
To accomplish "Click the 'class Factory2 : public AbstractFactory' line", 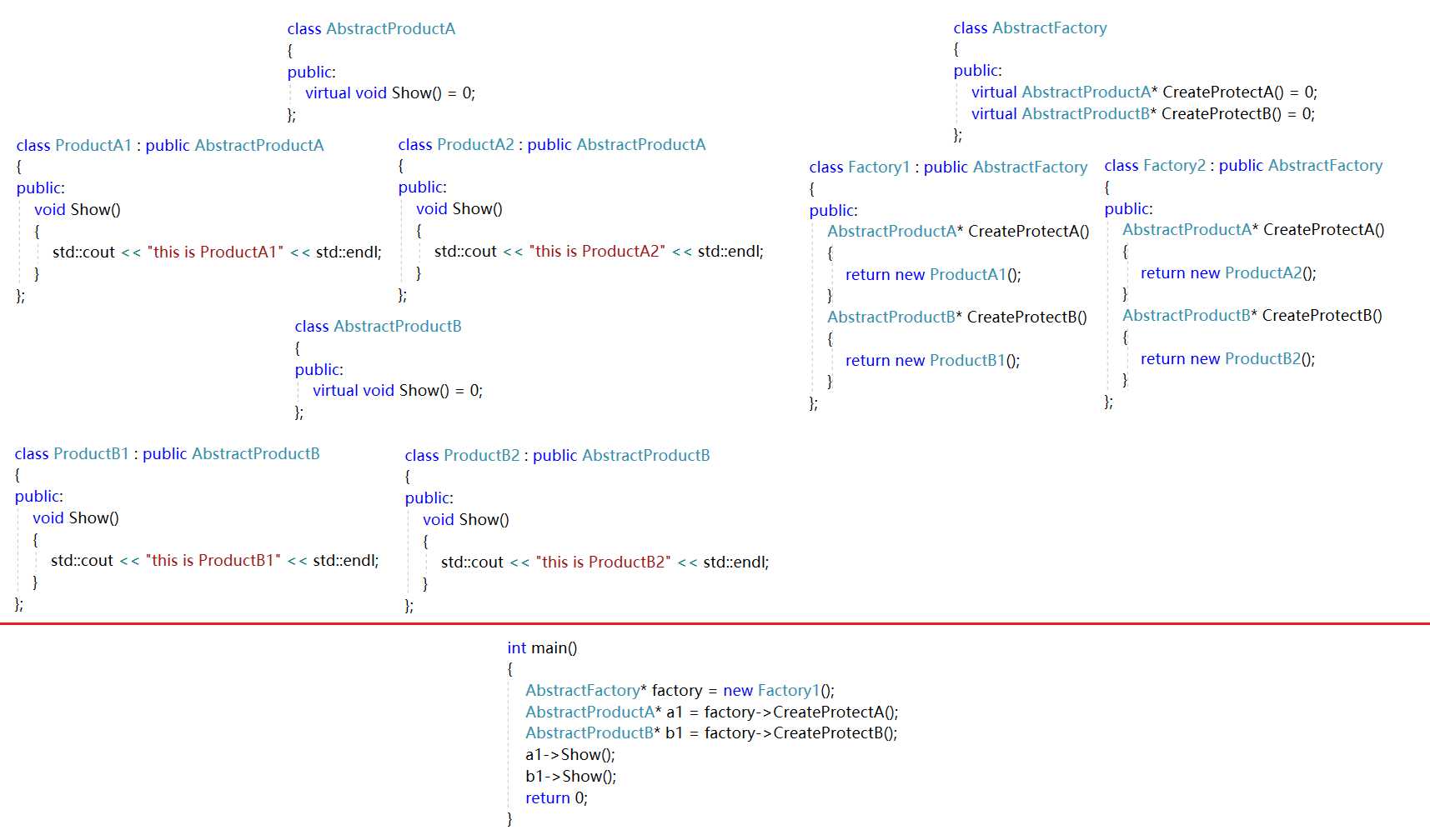I will click(1243, 166).
